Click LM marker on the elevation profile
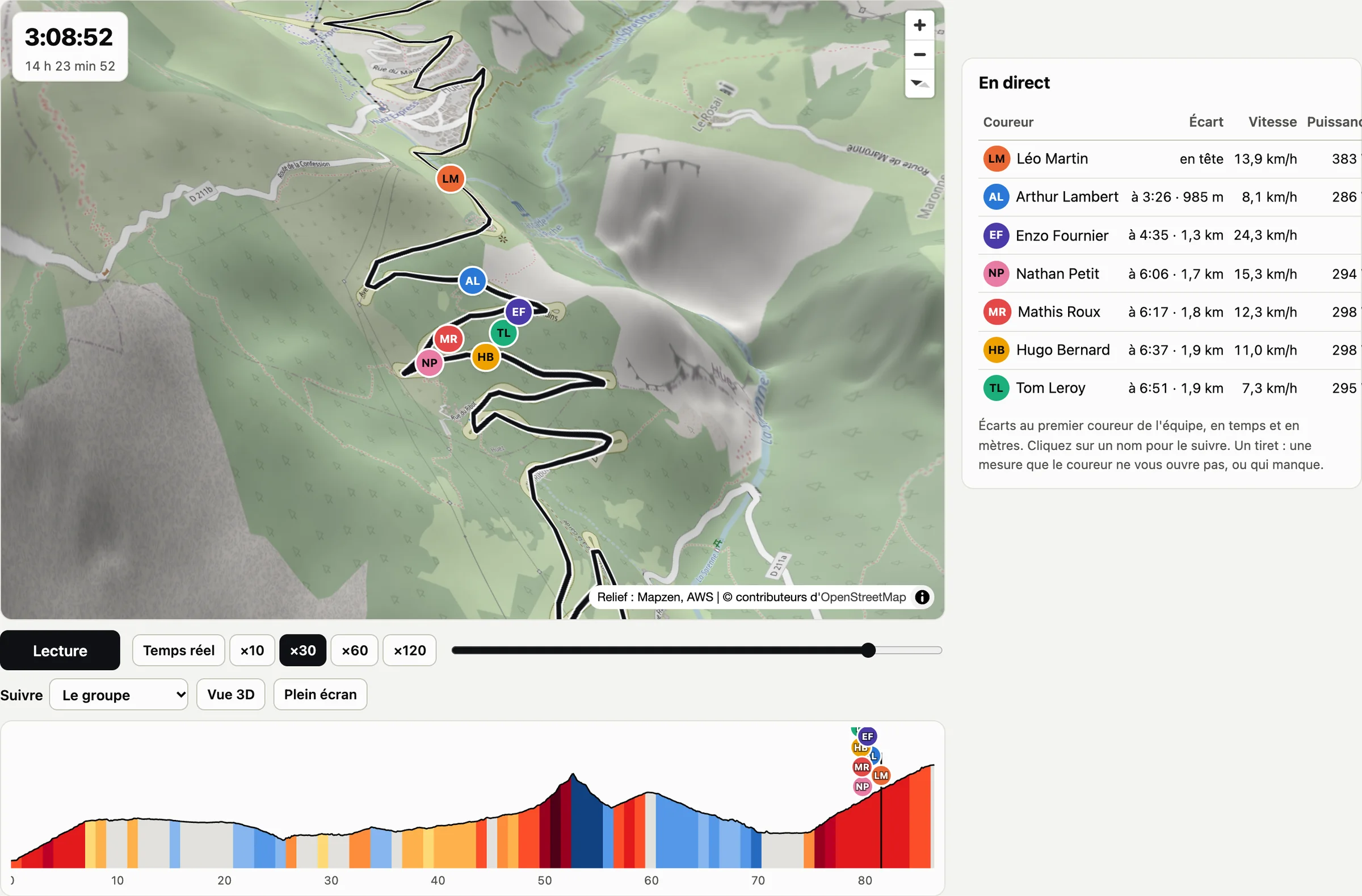Screen dimensions: 1362x896 881,775
